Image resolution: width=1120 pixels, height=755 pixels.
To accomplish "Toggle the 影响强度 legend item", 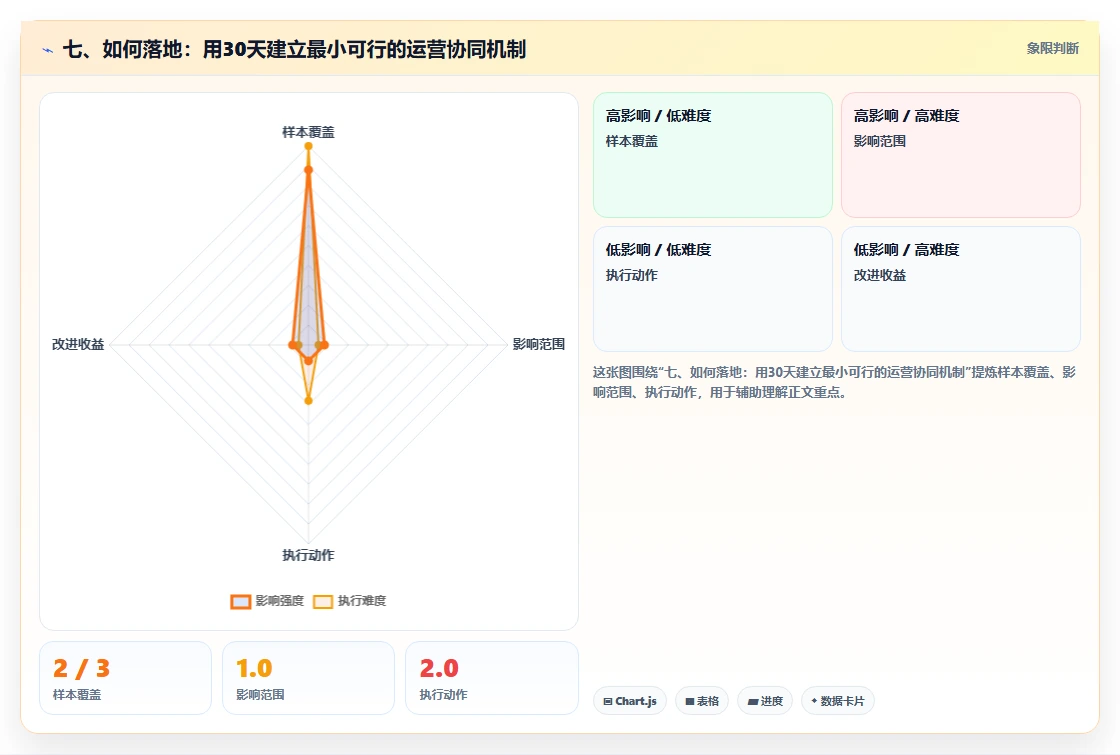I will (x=267, y=601).
